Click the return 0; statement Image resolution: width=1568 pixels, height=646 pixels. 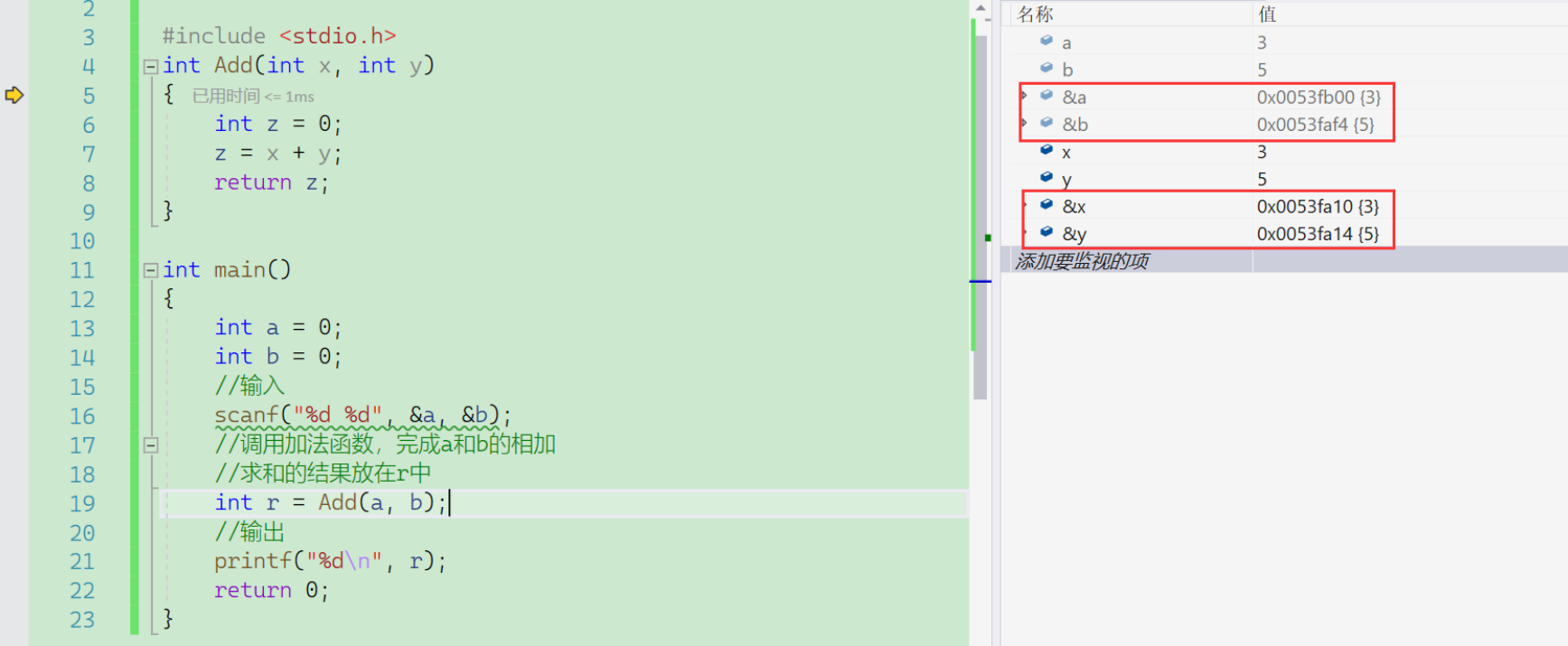(272, 590)
